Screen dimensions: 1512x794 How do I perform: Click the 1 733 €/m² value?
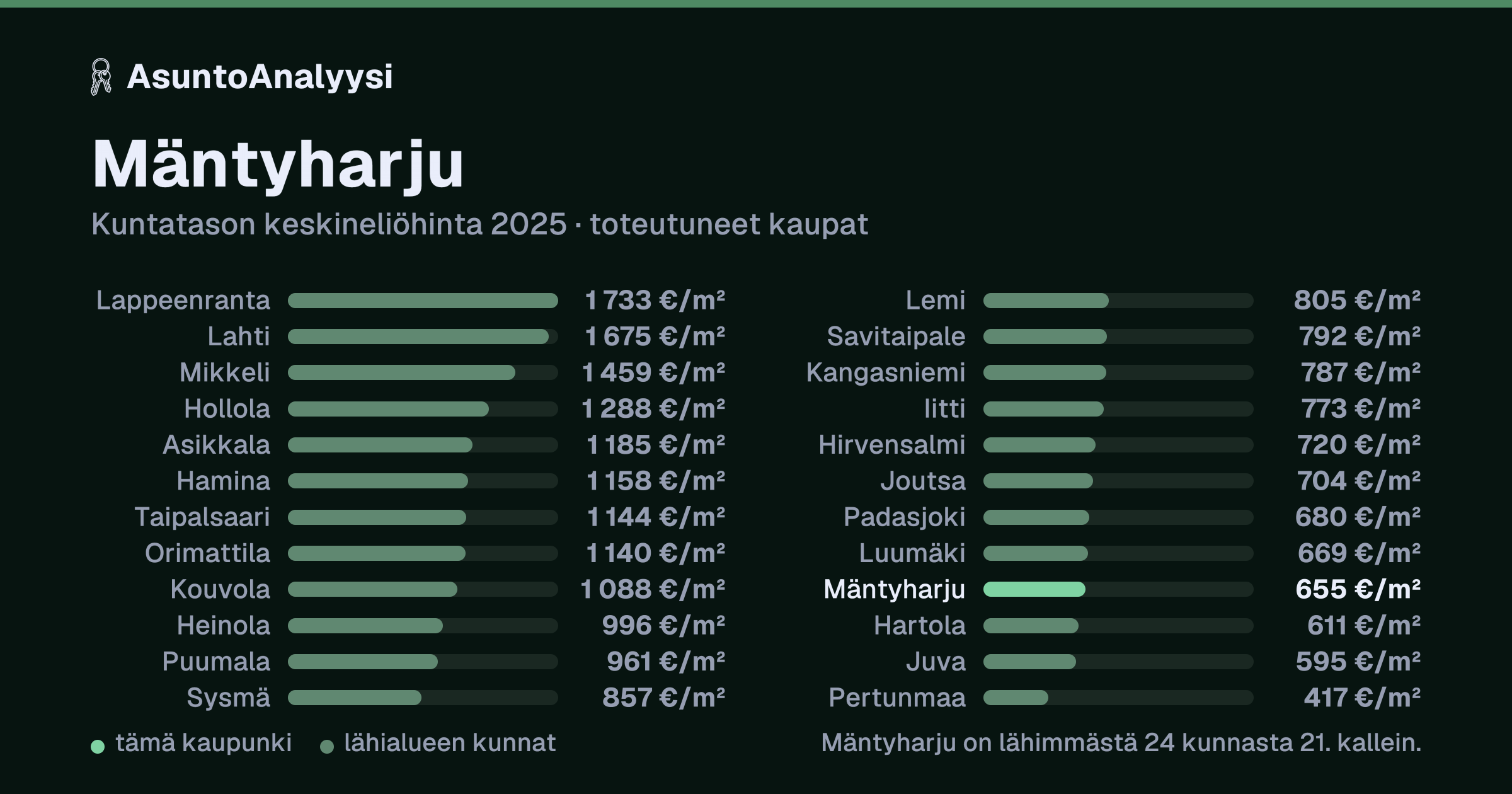pyautogui.click(x=655, y=301)
